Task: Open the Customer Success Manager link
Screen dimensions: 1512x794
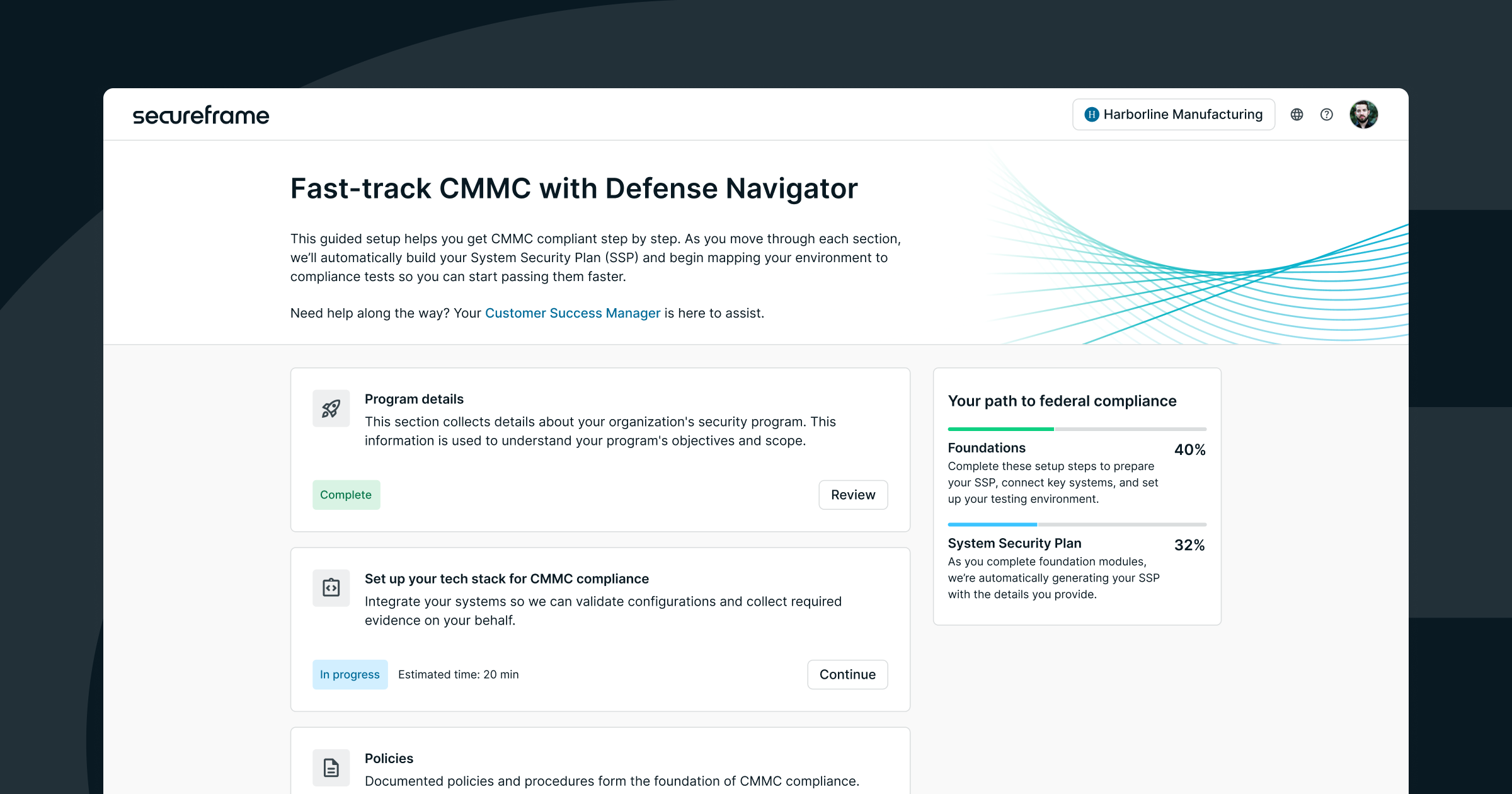Action: click(x=572, y=313)
